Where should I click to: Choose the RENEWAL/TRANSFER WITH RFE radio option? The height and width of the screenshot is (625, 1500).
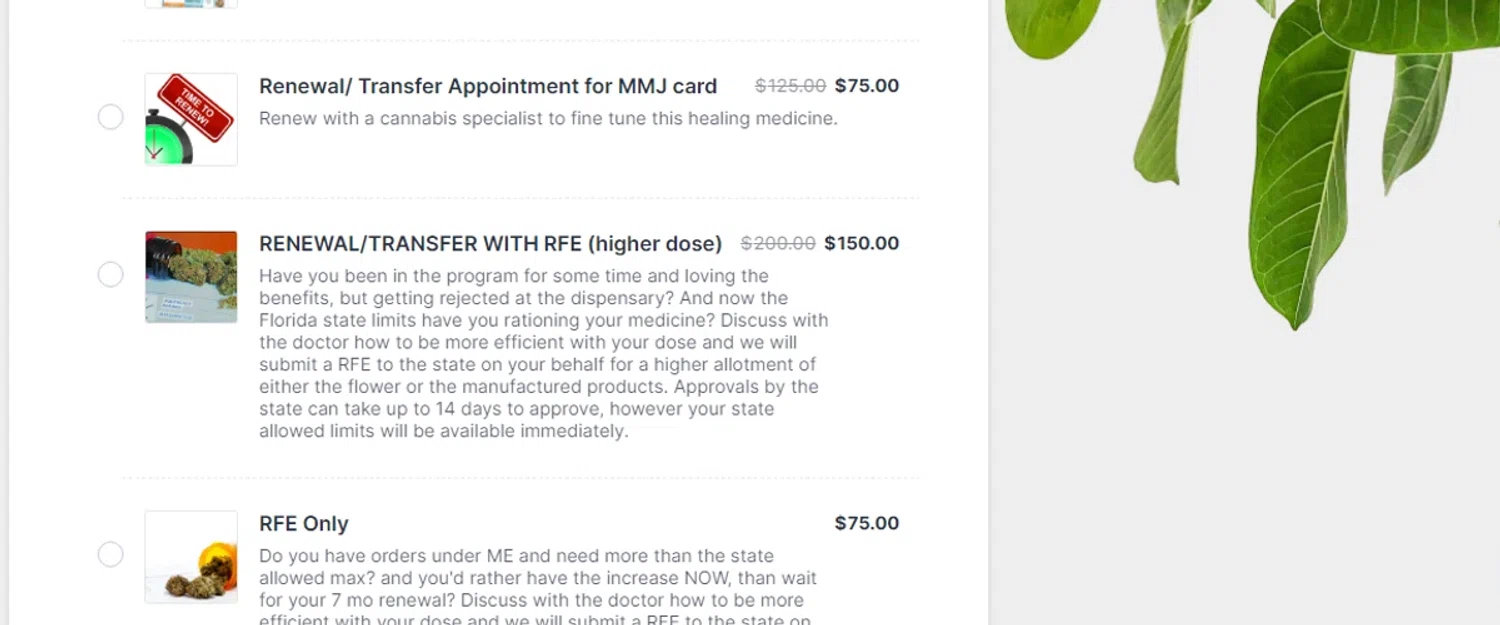pyautogui.click(x=110, y=275)
